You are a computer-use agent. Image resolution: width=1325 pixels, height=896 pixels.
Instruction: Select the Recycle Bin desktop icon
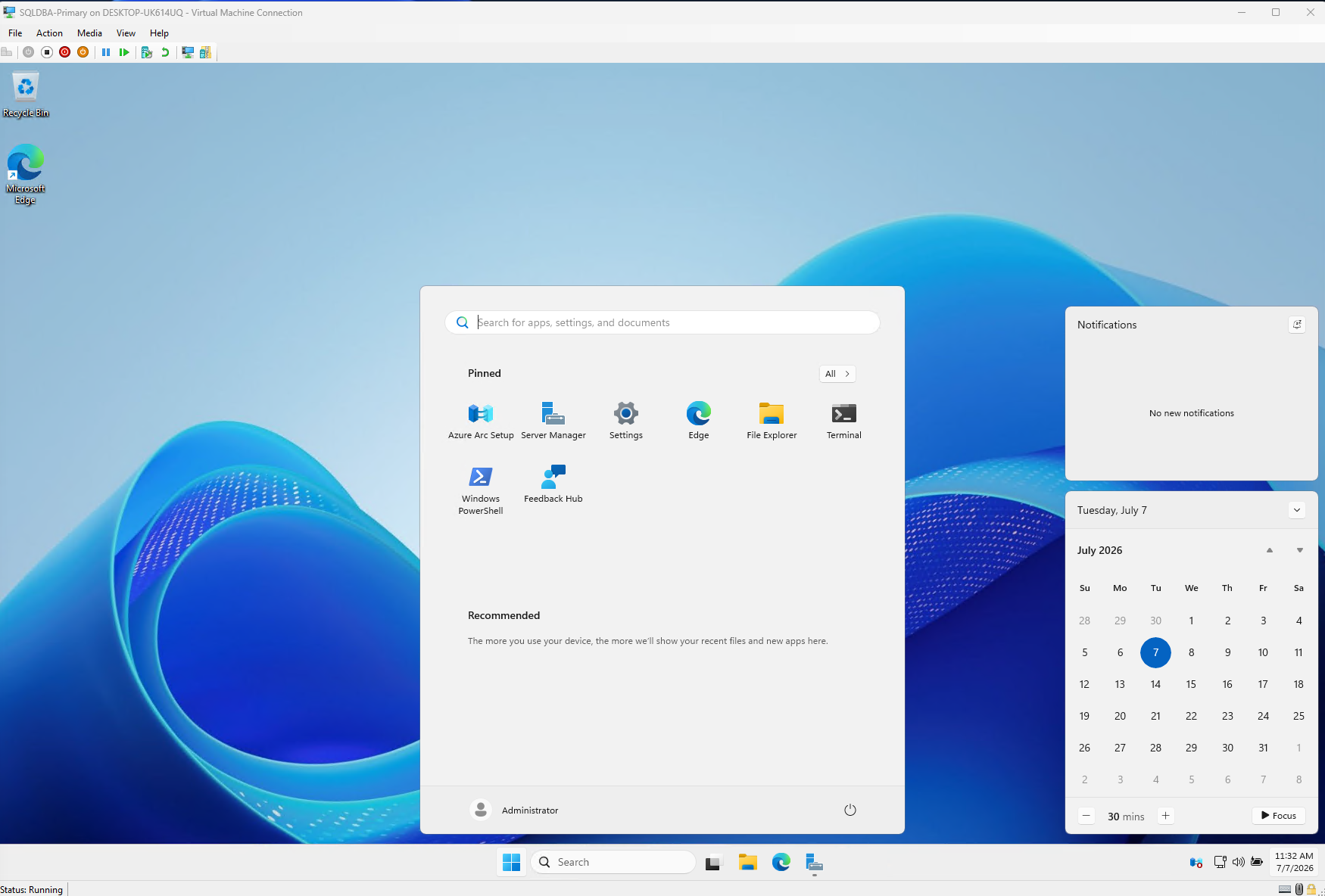(26, 95)
